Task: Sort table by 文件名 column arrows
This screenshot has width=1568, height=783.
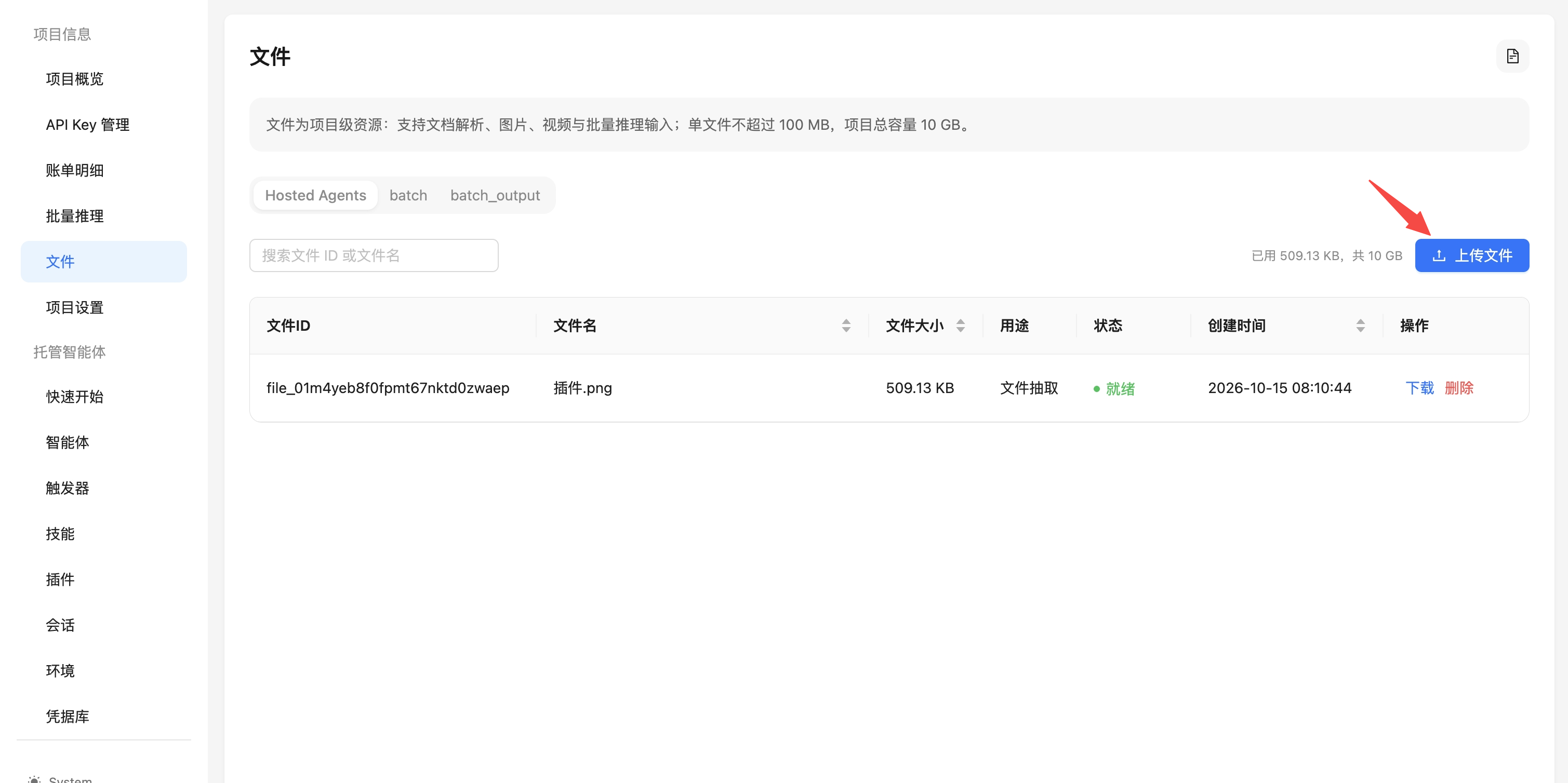Action: (x=845, y=326)
